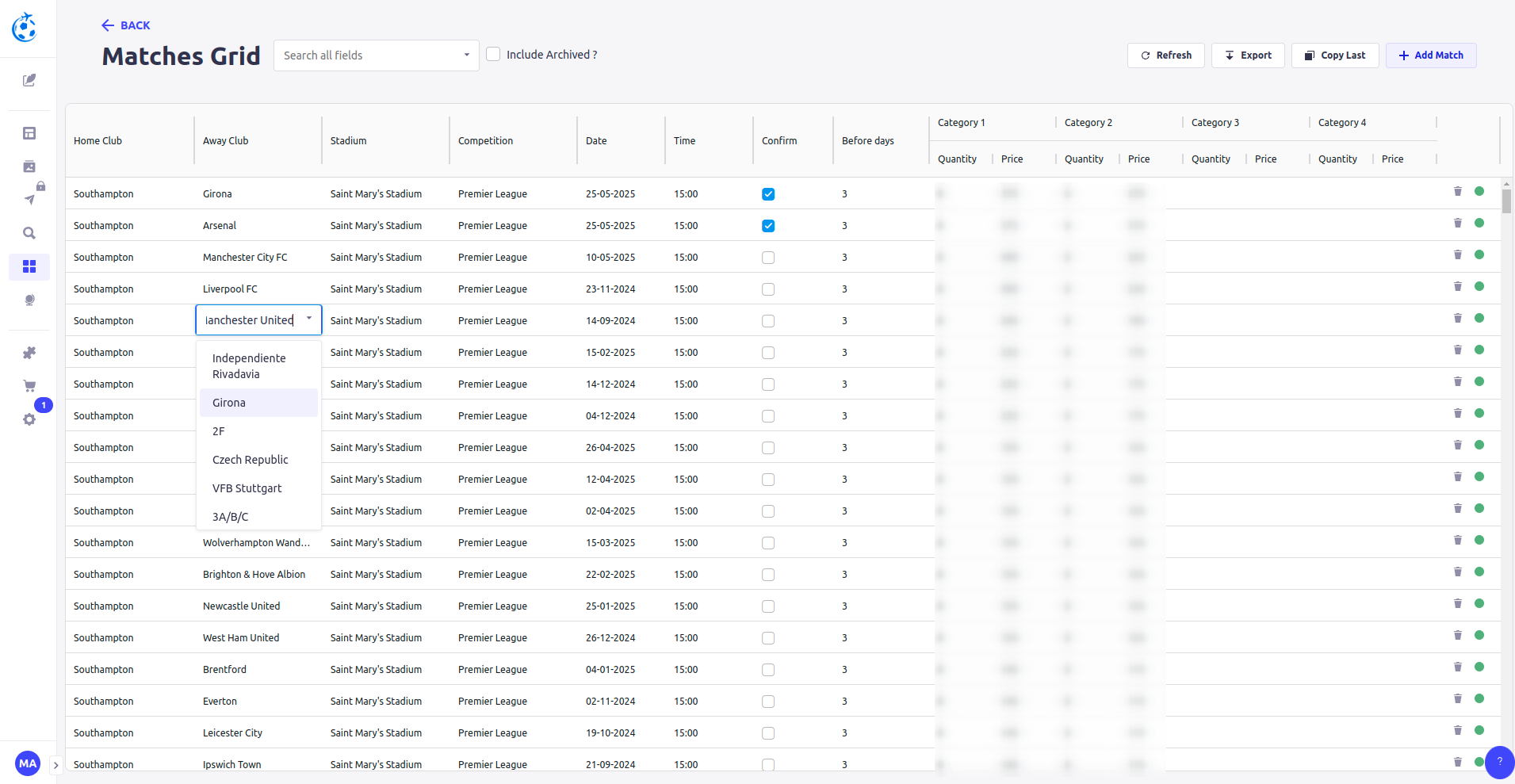Uncheck Confirm for the Girona match

click(768, 194)
